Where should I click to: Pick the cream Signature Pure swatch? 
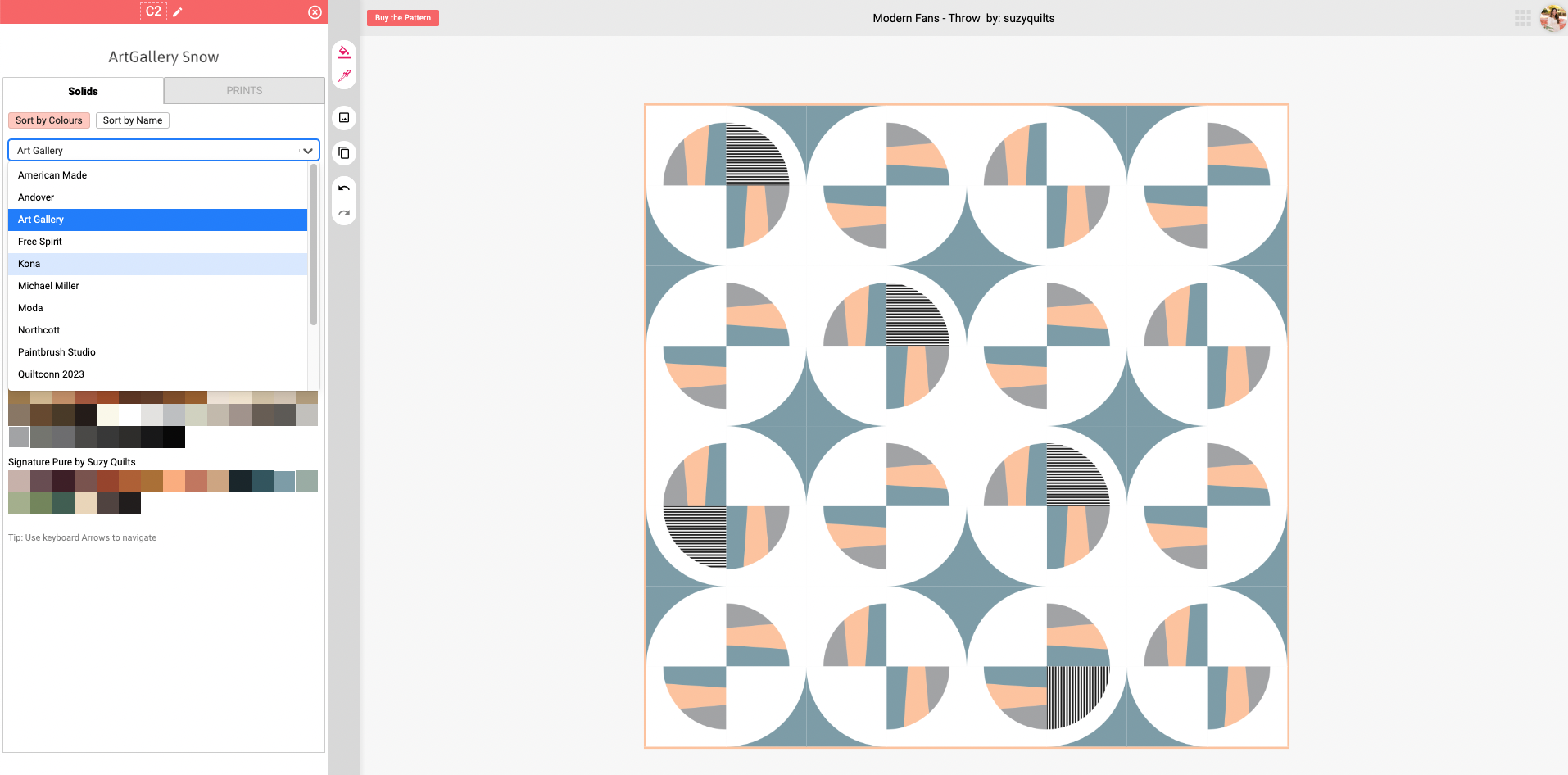(85, 504)
